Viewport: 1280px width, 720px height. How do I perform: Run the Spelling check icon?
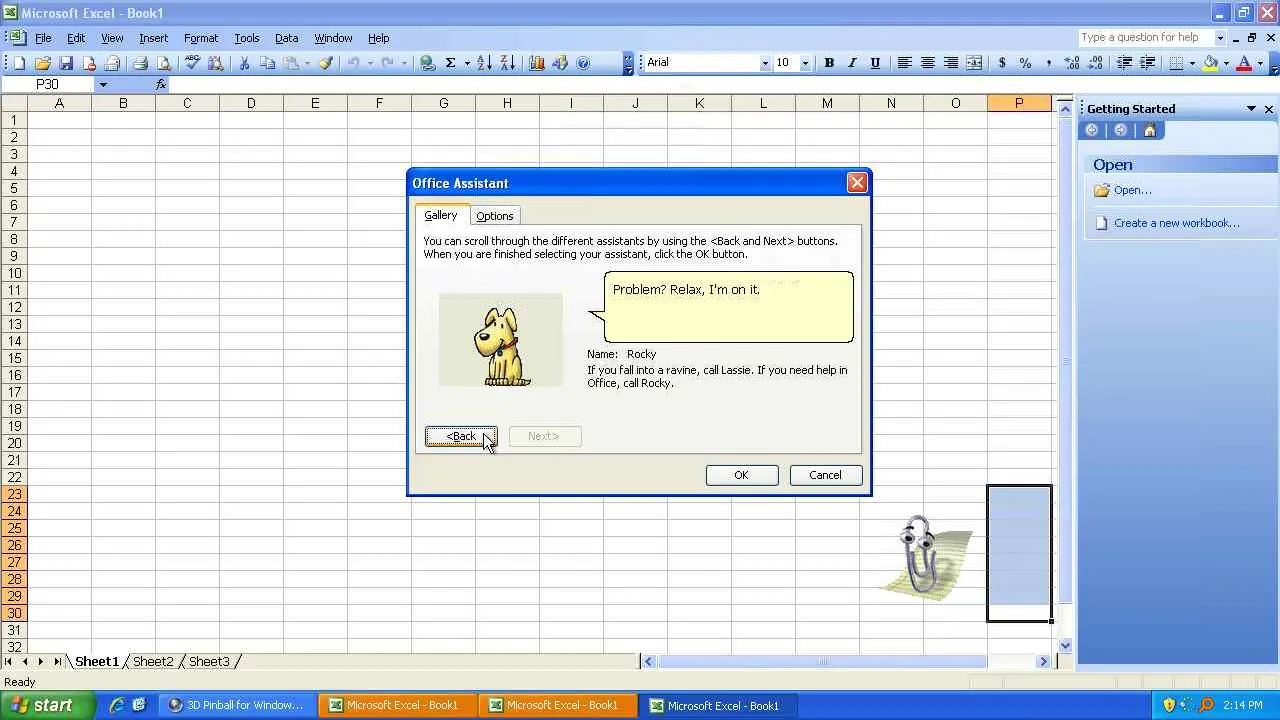click(192, 63)
